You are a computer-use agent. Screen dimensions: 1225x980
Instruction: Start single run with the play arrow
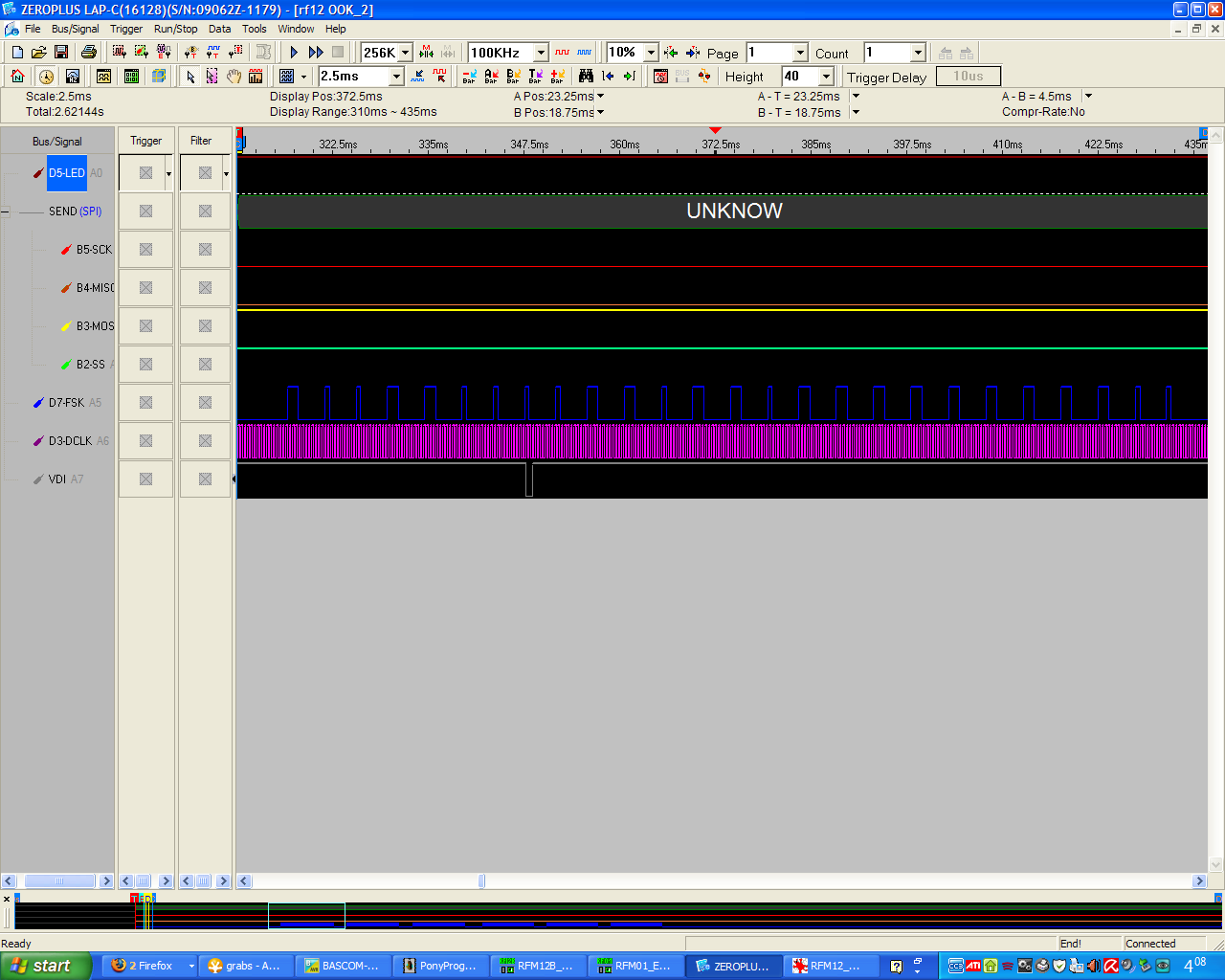[x=294, y=53]
